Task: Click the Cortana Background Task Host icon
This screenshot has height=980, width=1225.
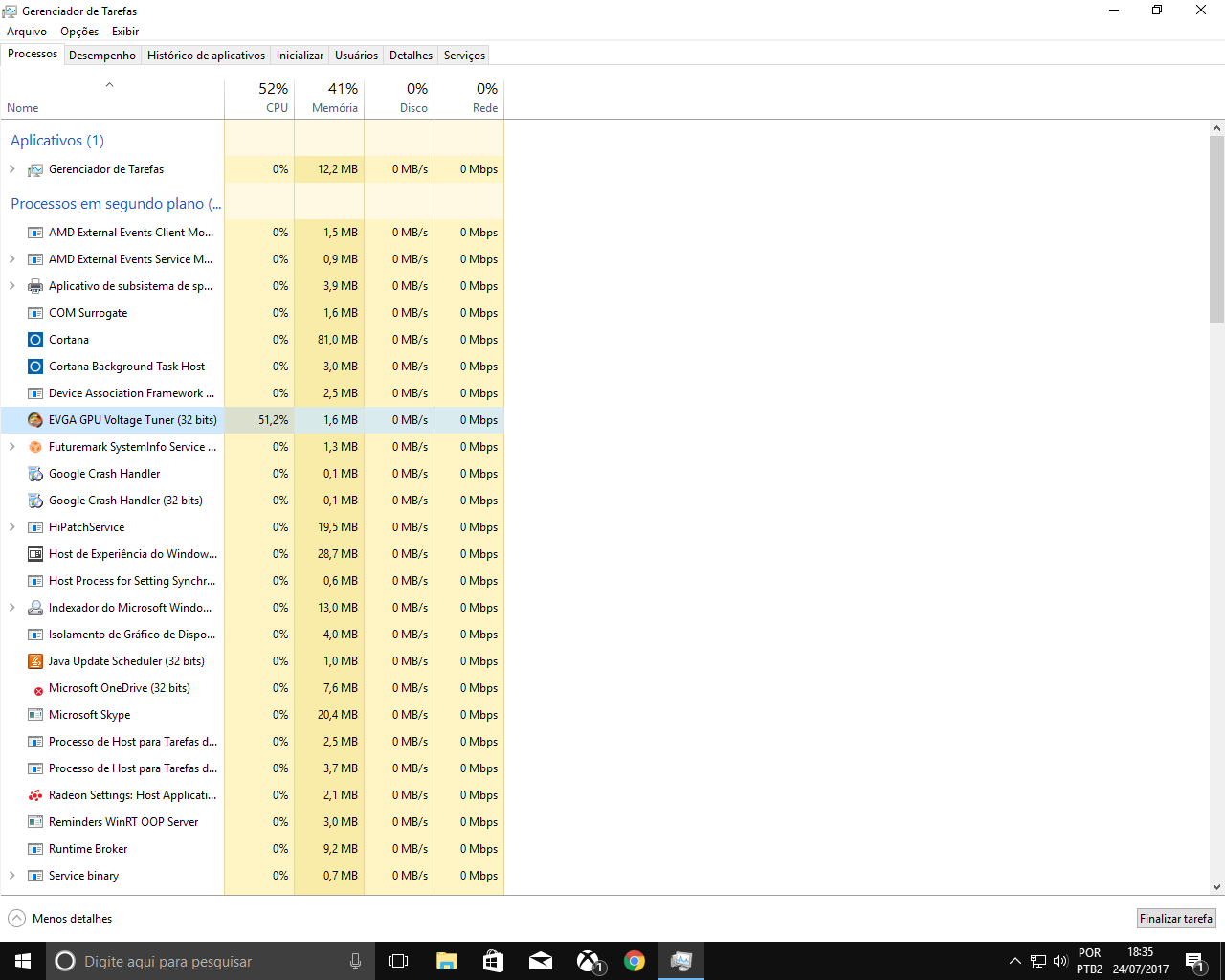Action: click(35, 367)
